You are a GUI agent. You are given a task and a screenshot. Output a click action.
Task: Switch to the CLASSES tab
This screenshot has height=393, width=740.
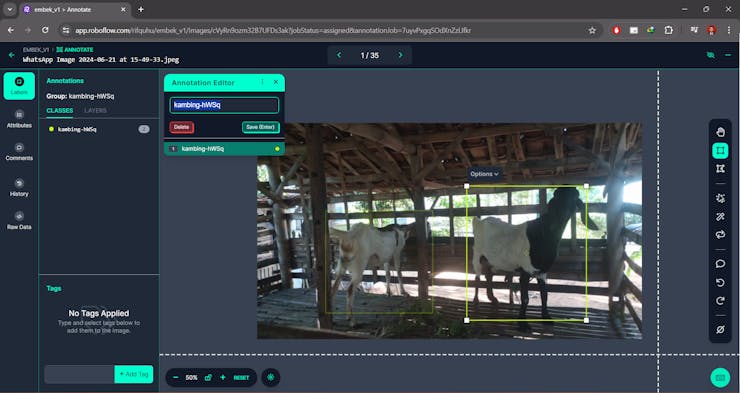pyautogui.click(x=59, y=110)
